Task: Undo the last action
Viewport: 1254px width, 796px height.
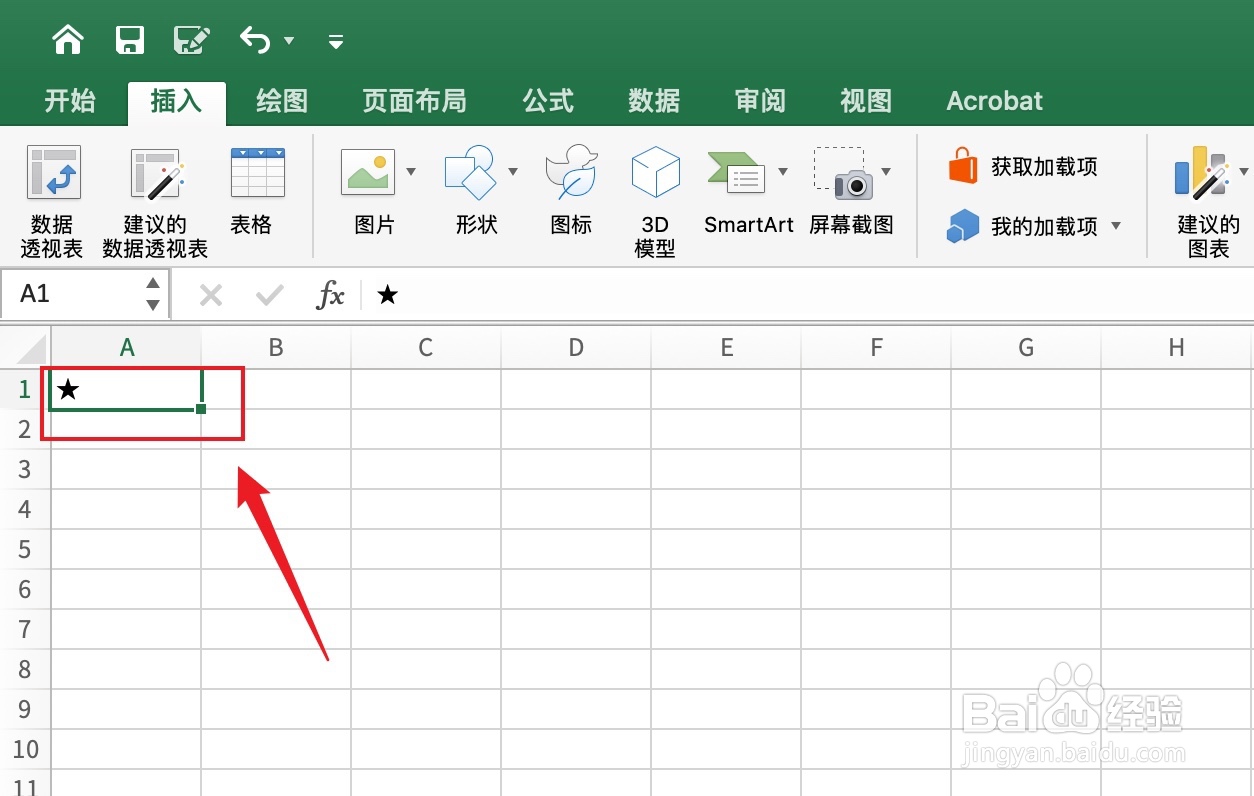Action: 255,40
